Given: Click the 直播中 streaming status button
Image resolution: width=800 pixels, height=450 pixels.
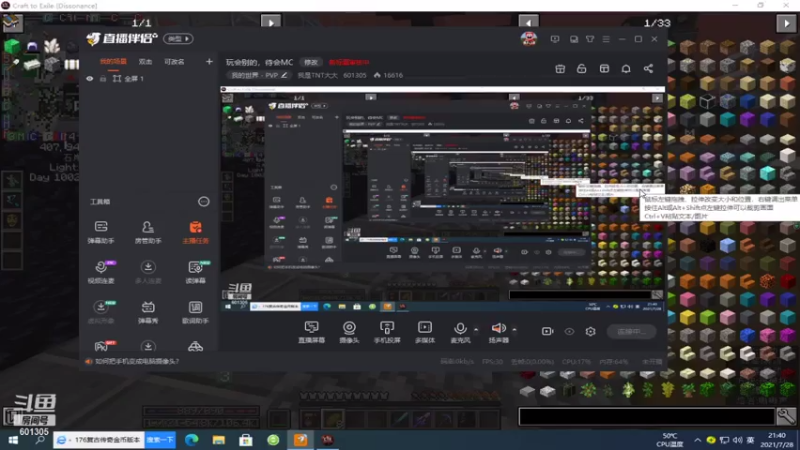Looking at the screenshot, I should [632, 332].
